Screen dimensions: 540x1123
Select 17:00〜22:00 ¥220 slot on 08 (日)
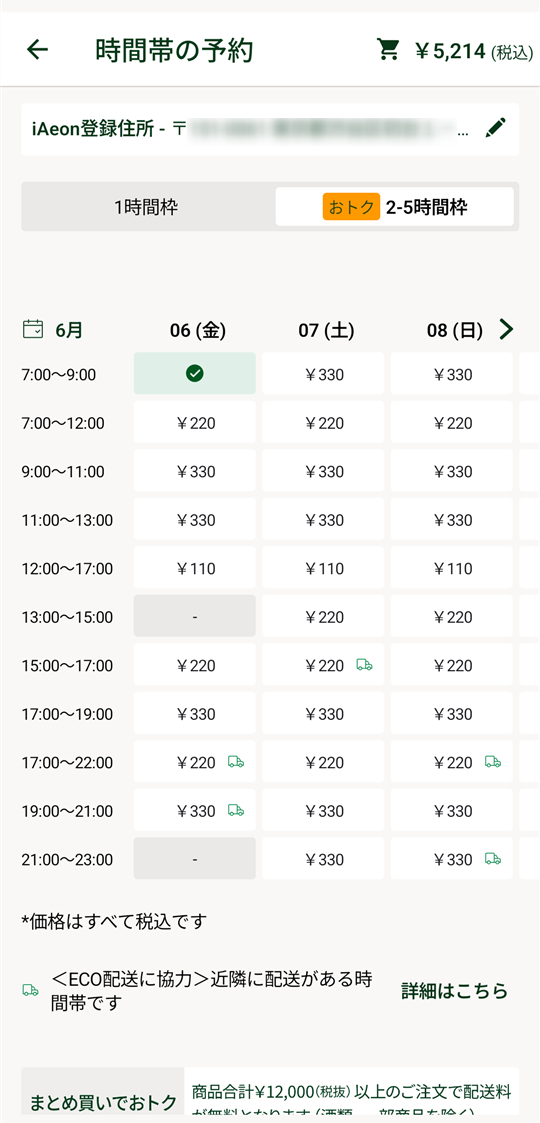(451, 762)
